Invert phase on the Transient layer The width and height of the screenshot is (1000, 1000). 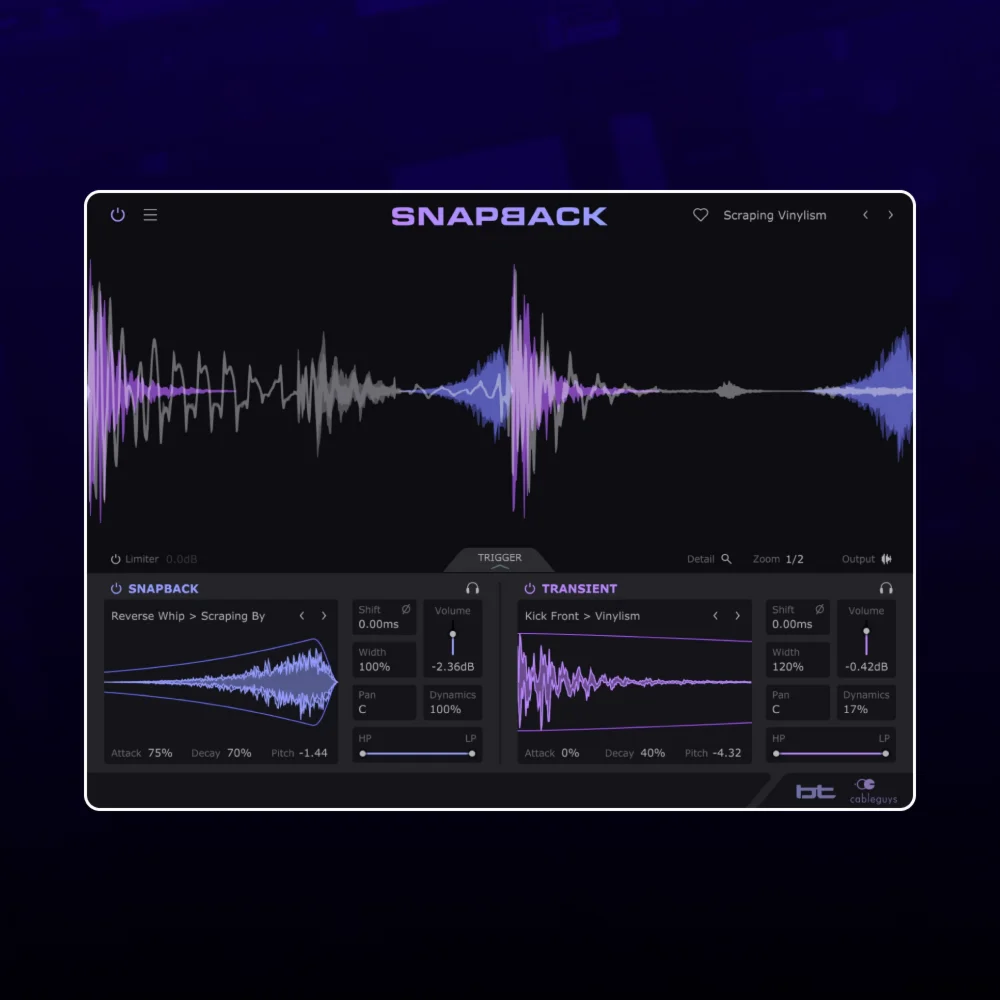point(820,609)
